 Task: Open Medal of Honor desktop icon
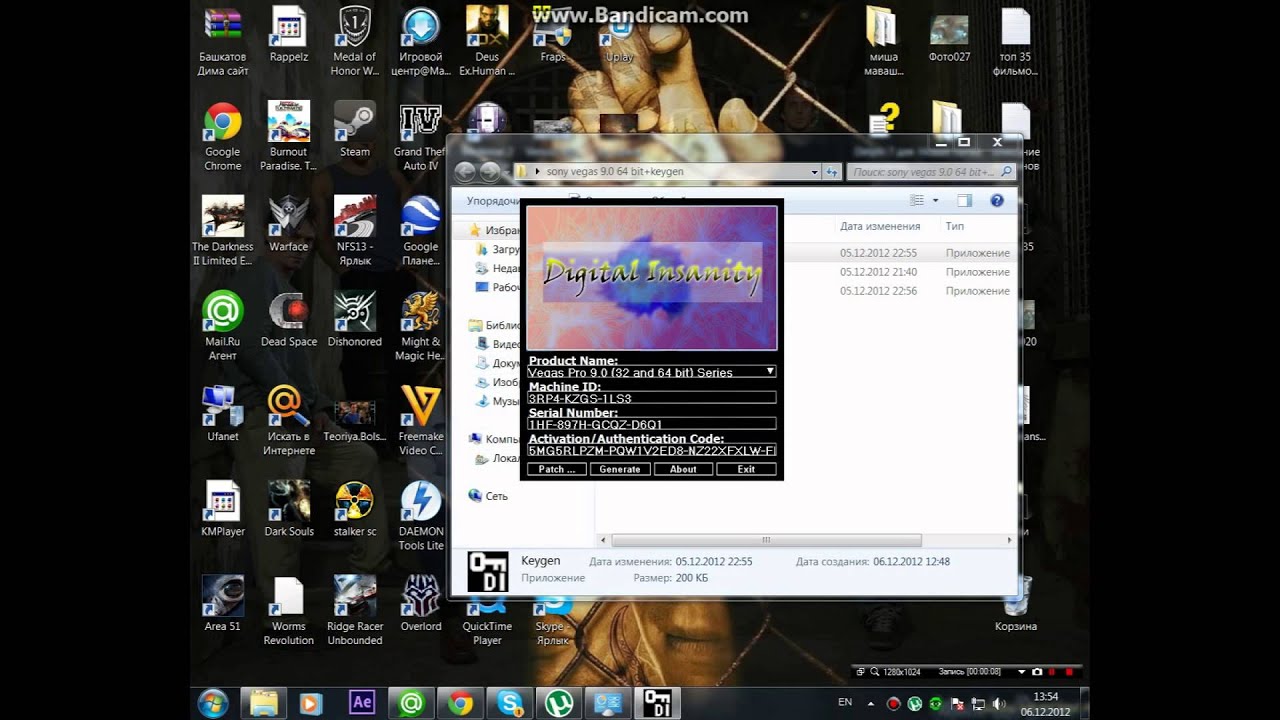[355, 40]
